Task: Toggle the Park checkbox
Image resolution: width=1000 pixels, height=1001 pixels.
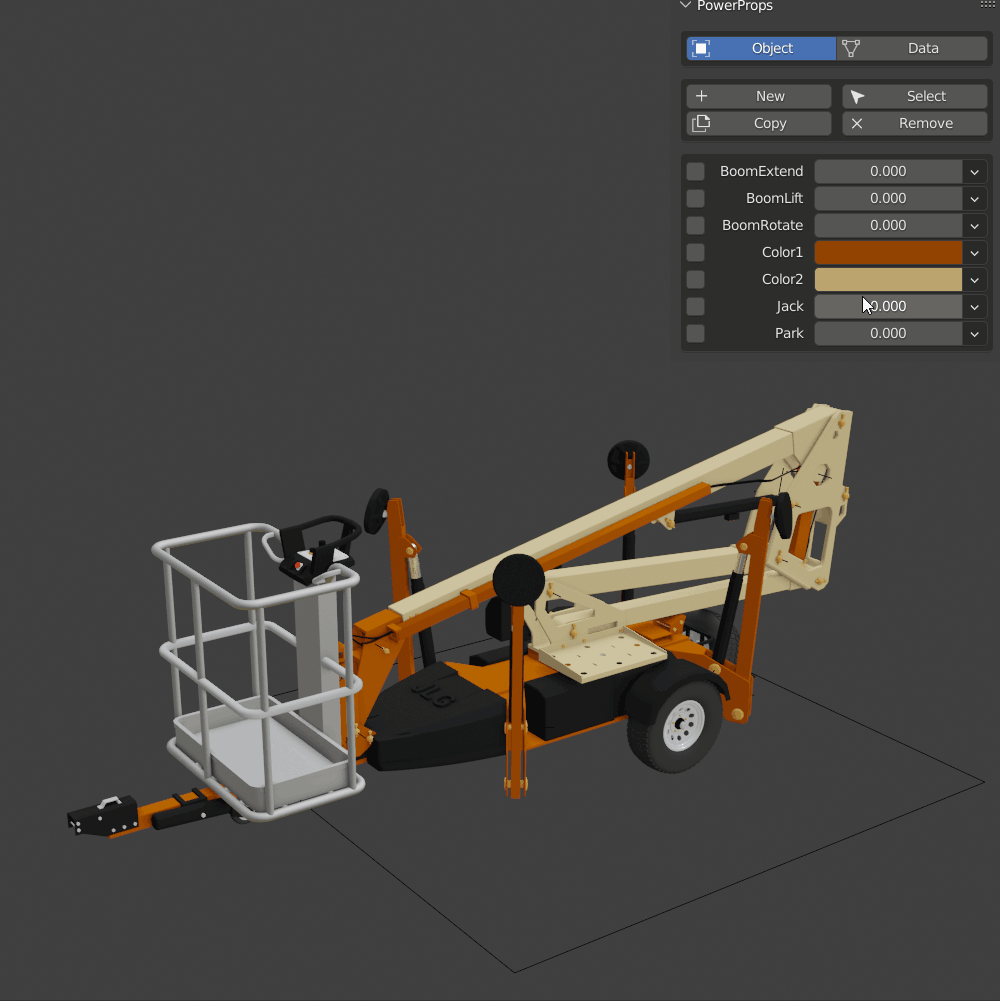Action: tap(695, 333)
